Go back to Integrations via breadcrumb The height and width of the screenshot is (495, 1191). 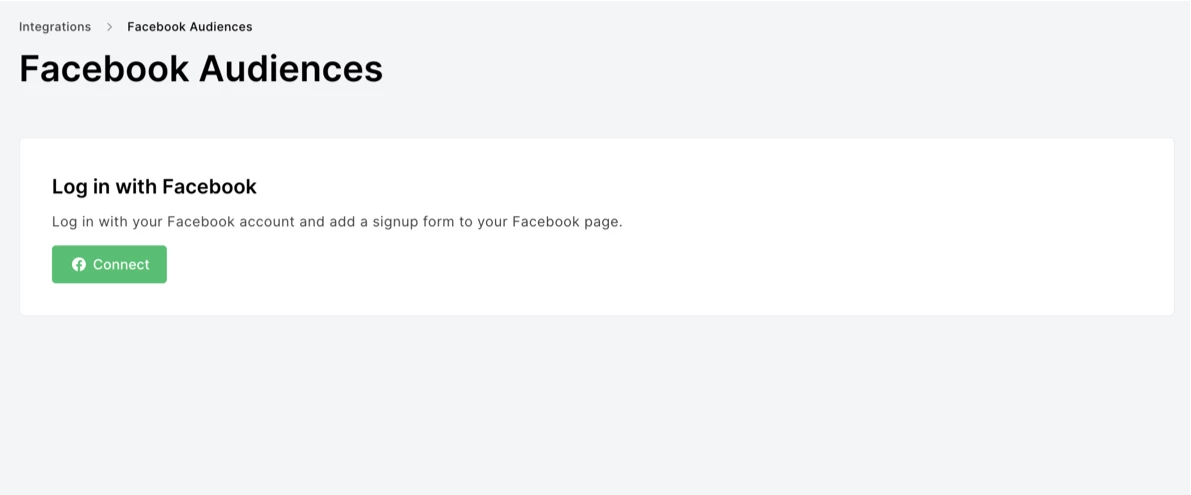point(55,27)
